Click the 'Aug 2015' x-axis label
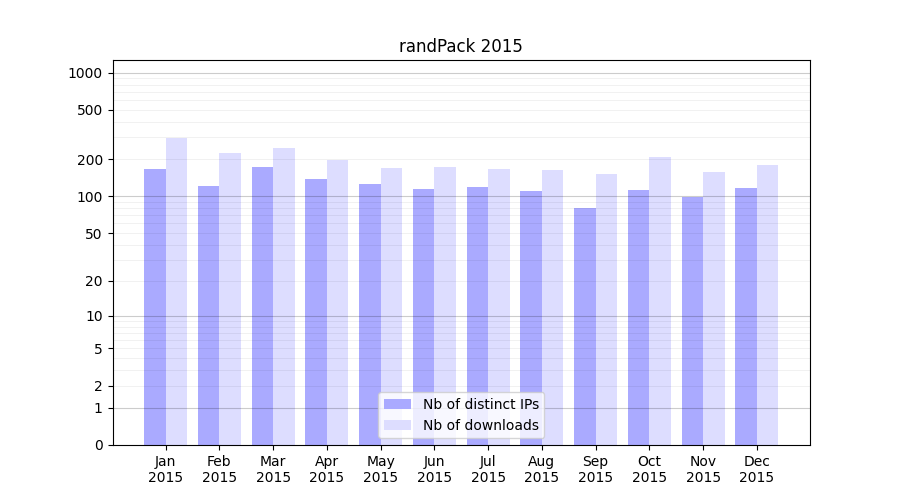 coord(542,469)
